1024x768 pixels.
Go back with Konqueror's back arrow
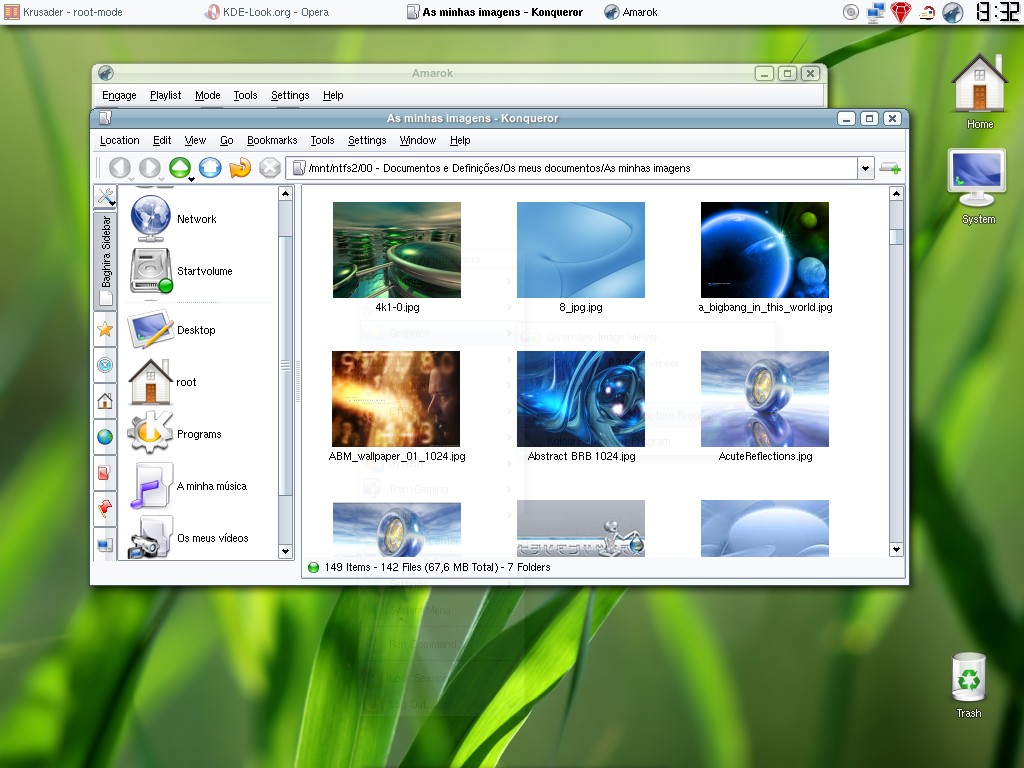tap(120, 168)
